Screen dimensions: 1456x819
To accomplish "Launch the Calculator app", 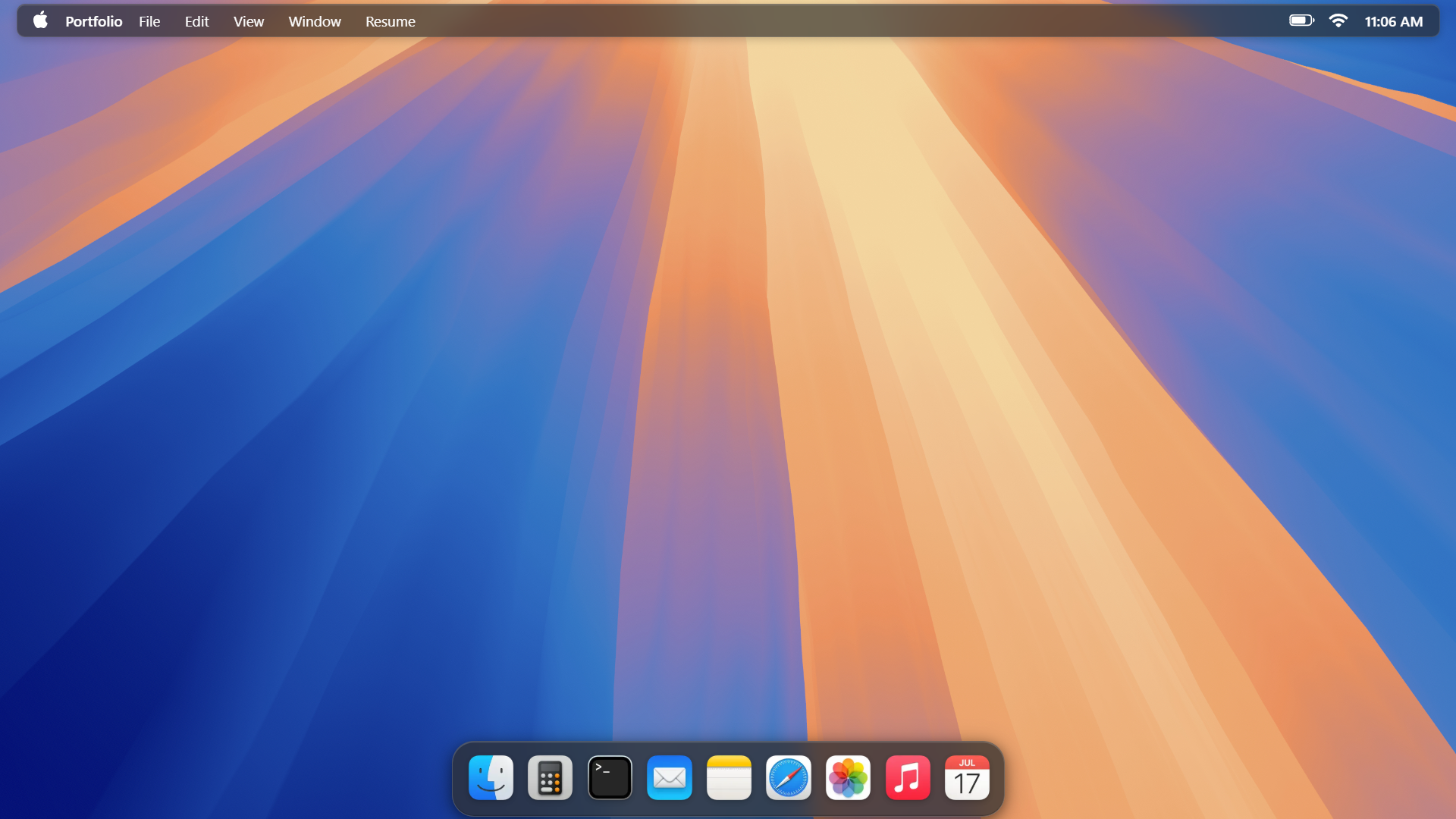I will (550, 777).
